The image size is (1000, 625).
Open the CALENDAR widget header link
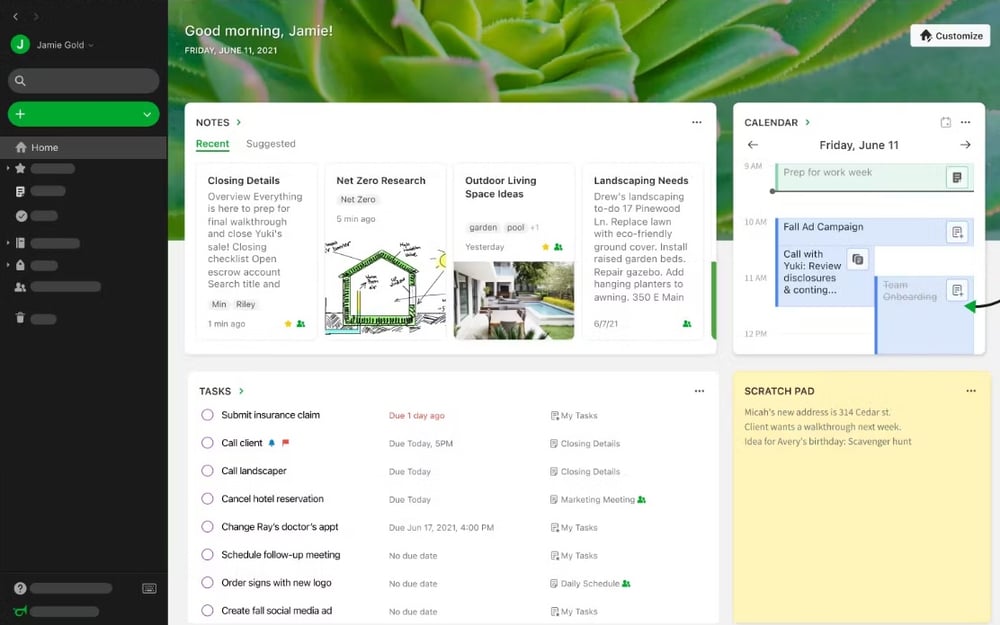tap(777, 122)
